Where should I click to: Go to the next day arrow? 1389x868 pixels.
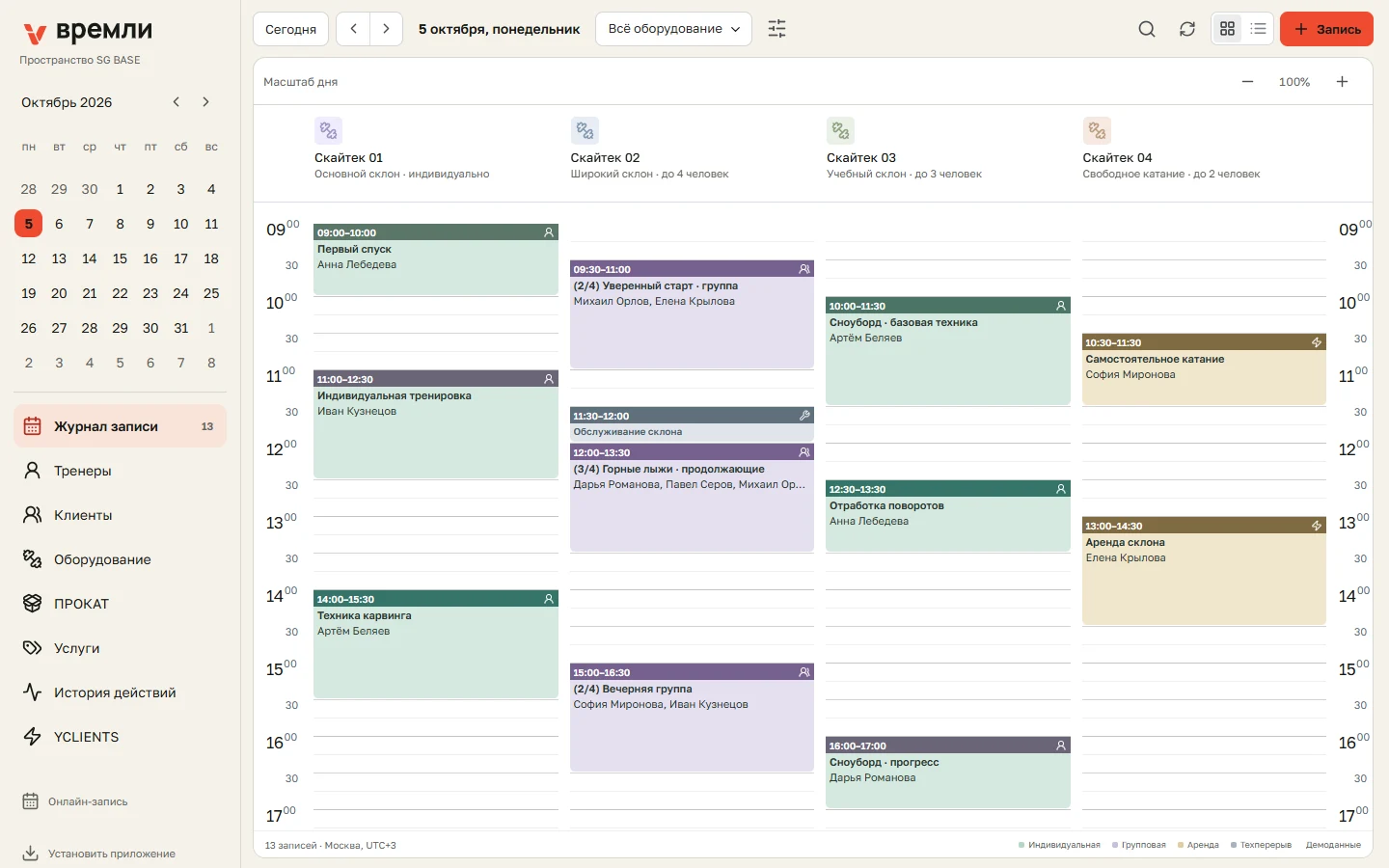(x=386, y=29)
